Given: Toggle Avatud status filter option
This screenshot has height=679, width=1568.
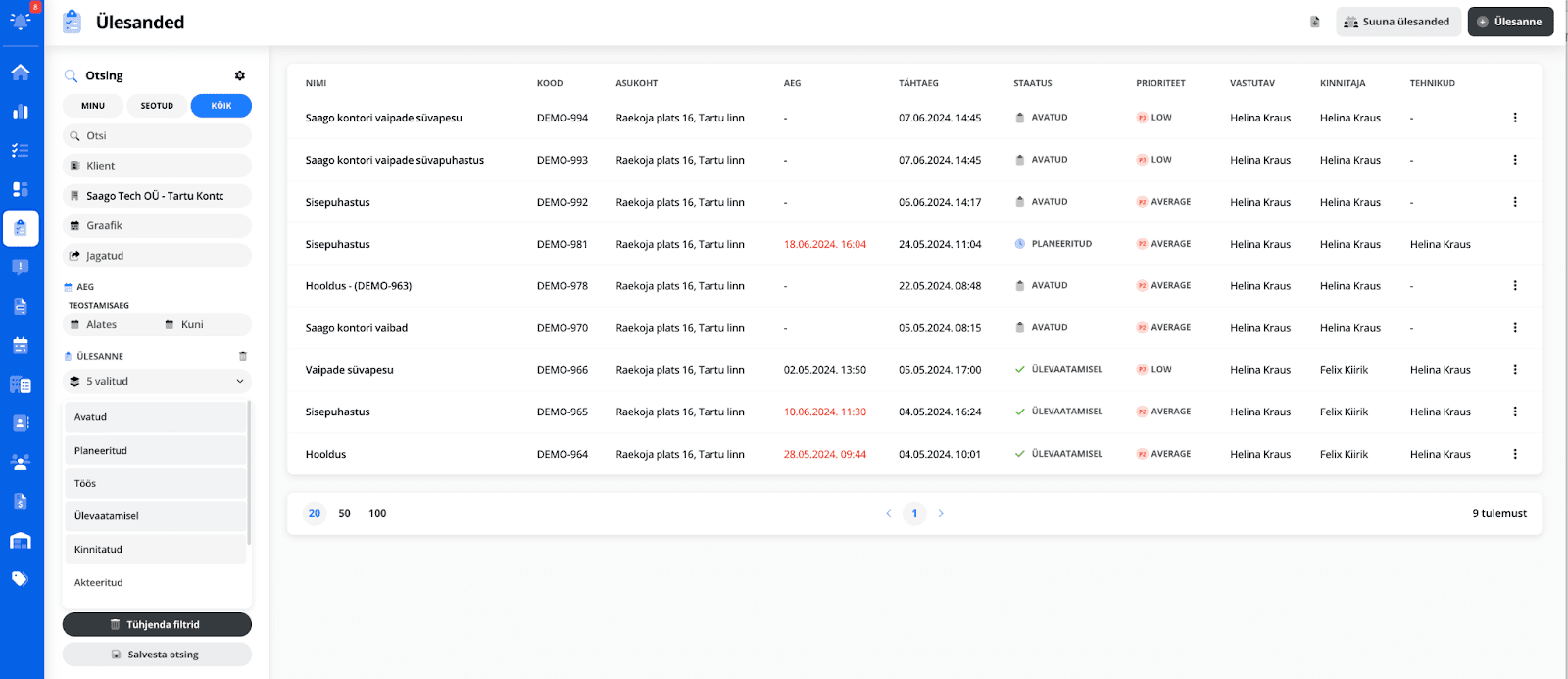Looking at the screenshot, I should click(x=156, y=417).
